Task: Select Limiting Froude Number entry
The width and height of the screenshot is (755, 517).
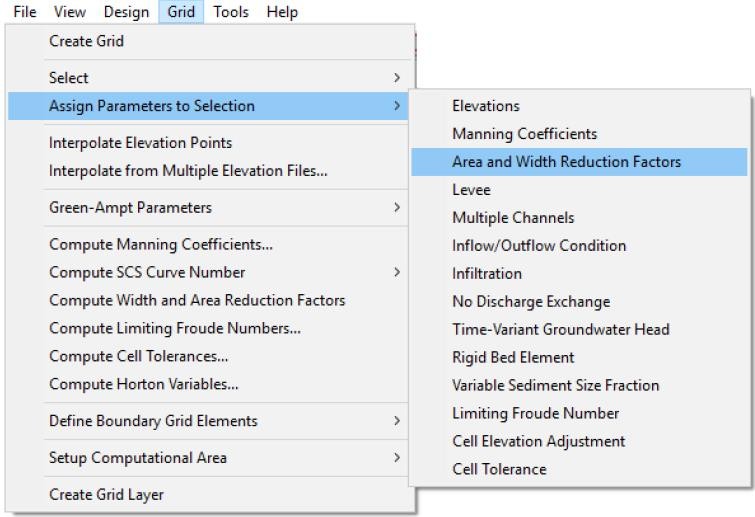Action: [x=535, y=413]
